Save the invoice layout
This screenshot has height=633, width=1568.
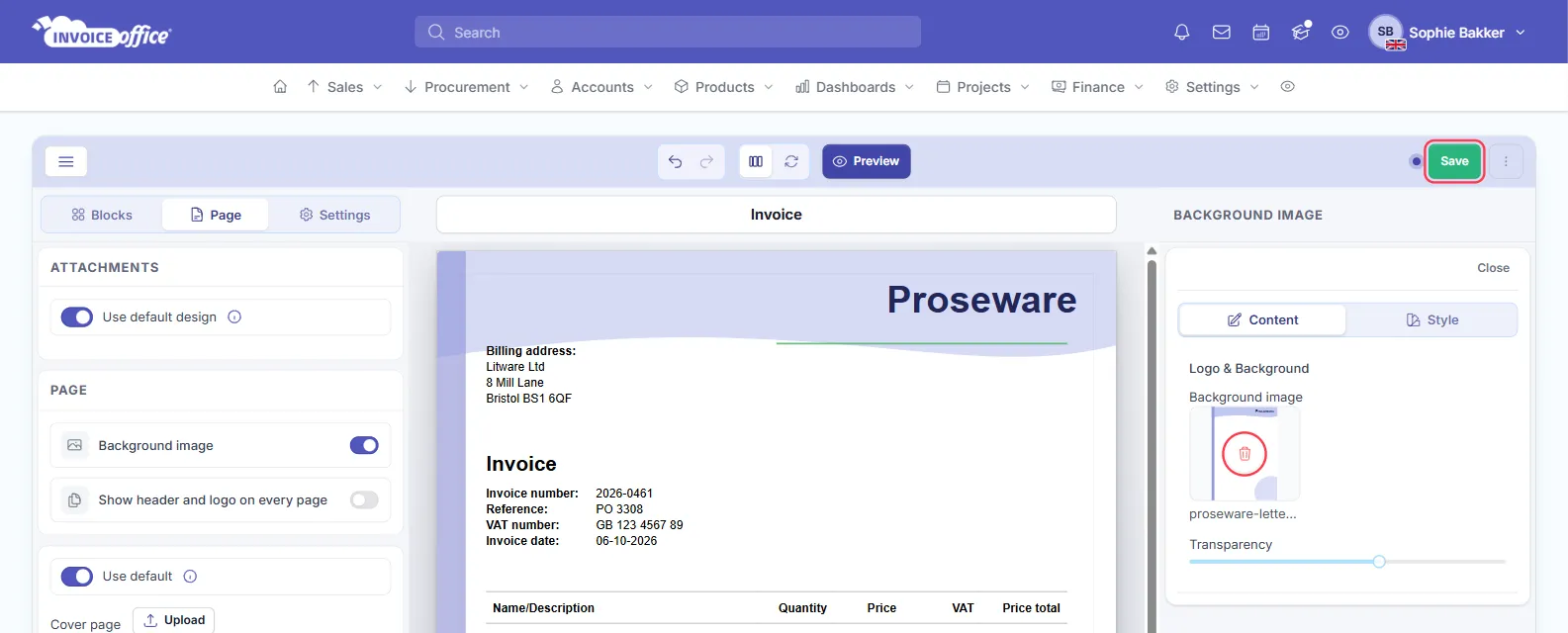1454,161
